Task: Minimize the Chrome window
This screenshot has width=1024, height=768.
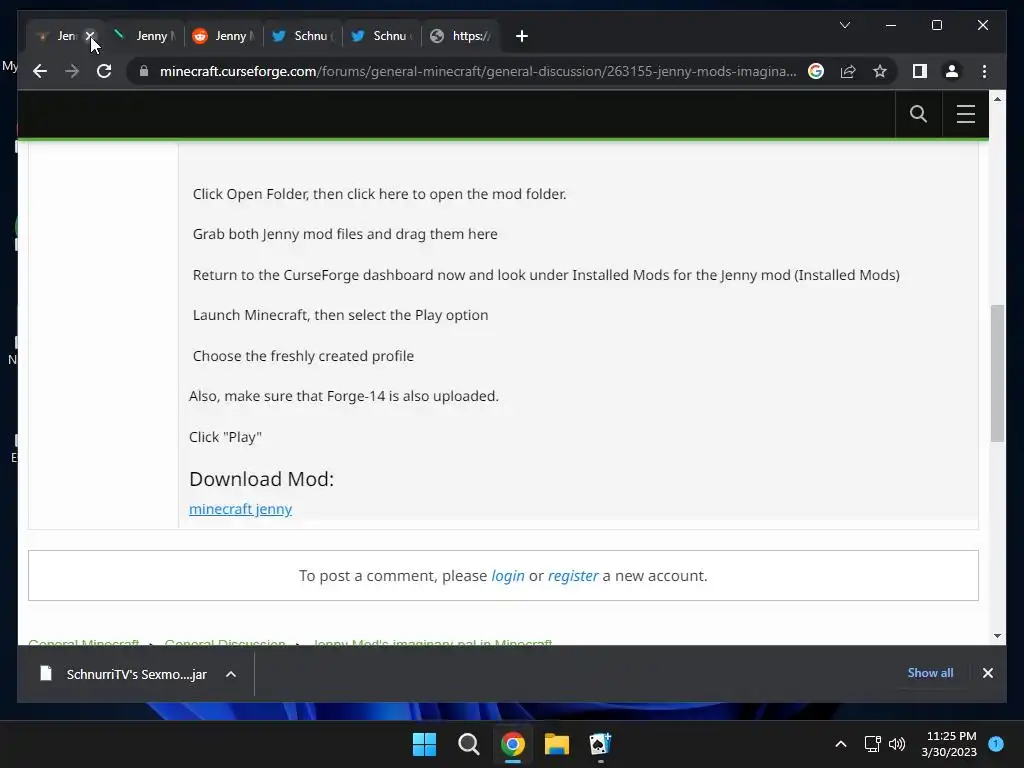Action: pyautogui.click(x=890, y=25)
